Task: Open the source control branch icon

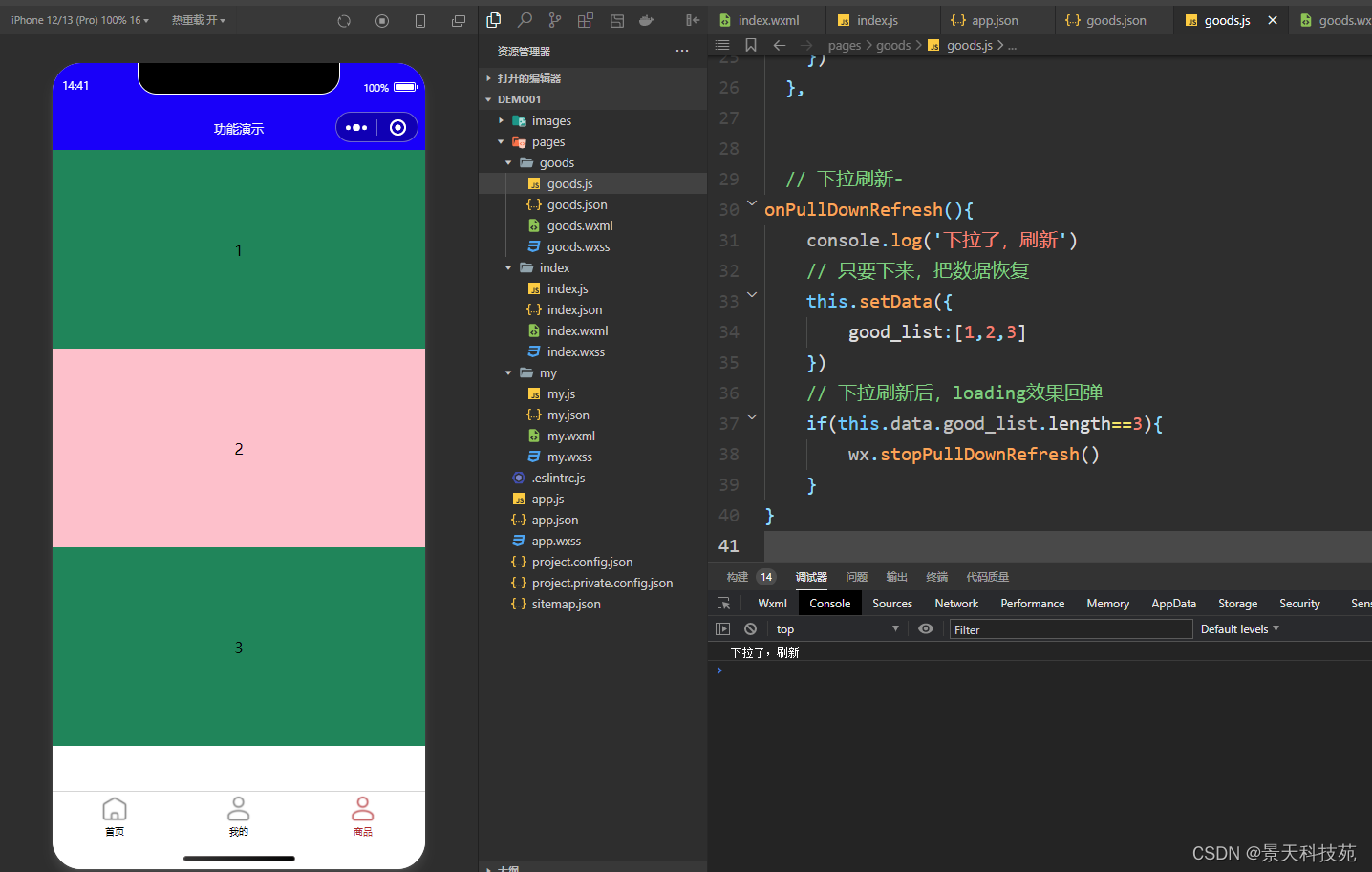Action: [x=555, y=20]
